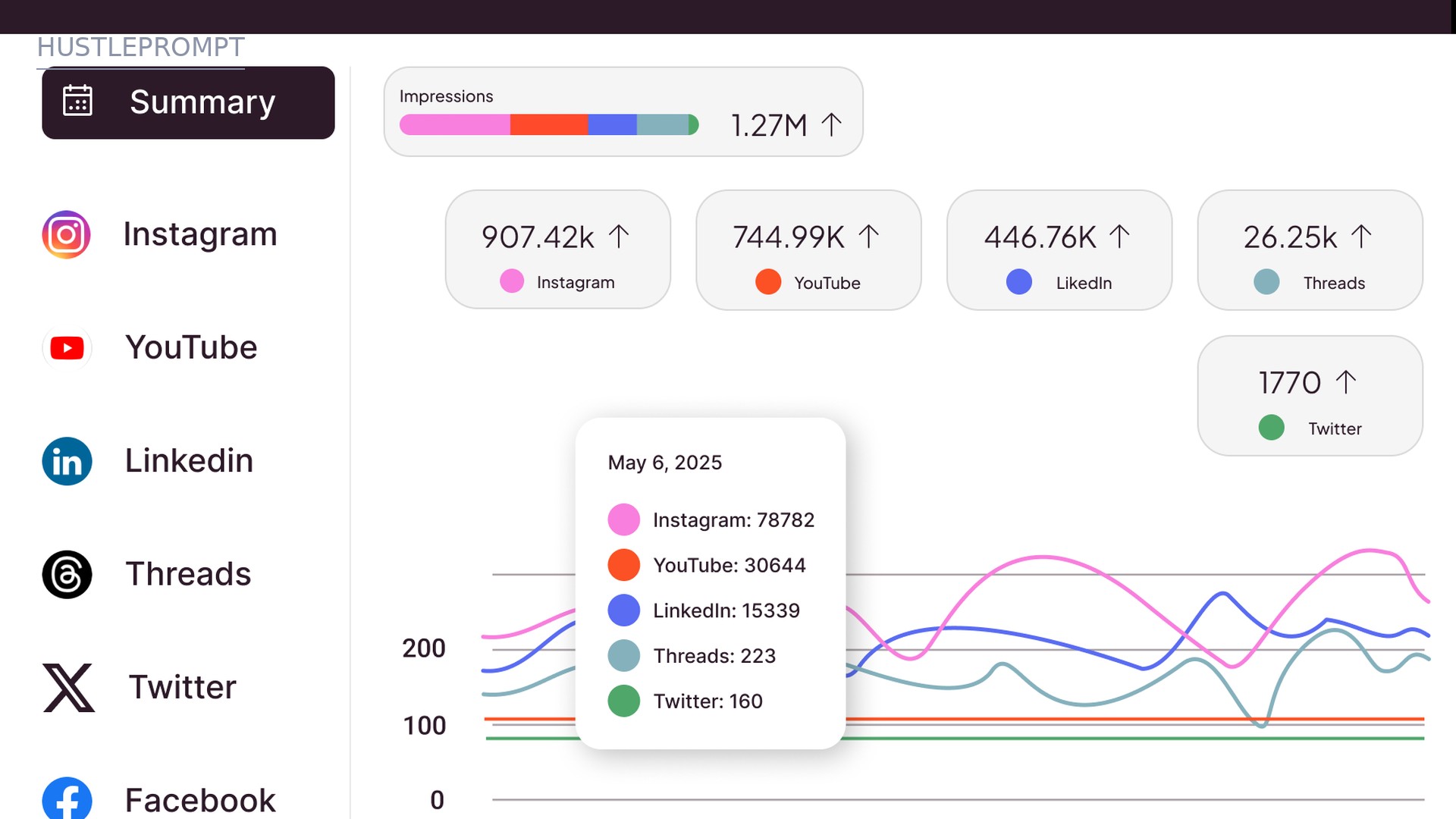Click the up arrow beside 744.99K
The height and width of the screenshot is (819, 1456).
[x=869, y=237]
